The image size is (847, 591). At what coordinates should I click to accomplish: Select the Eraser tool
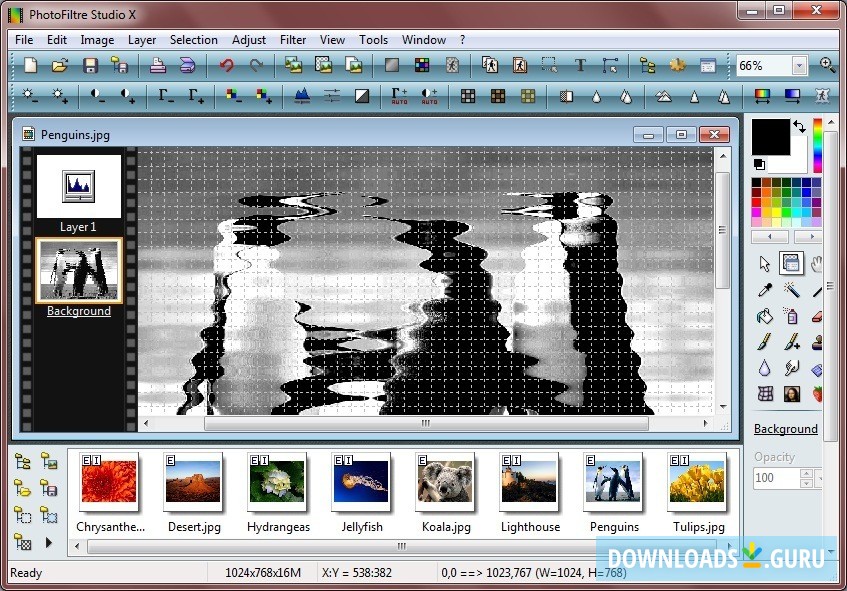[816, 317]
